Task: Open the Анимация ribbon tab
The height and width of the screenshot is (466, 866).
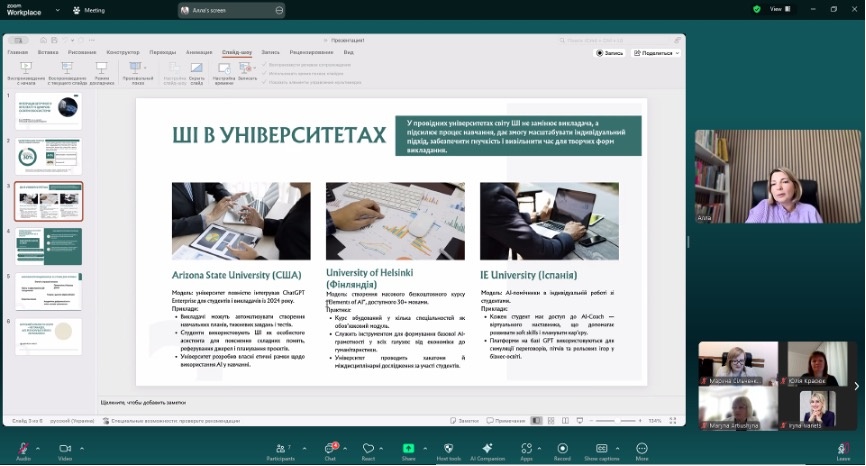Action: tap(199, 52)
